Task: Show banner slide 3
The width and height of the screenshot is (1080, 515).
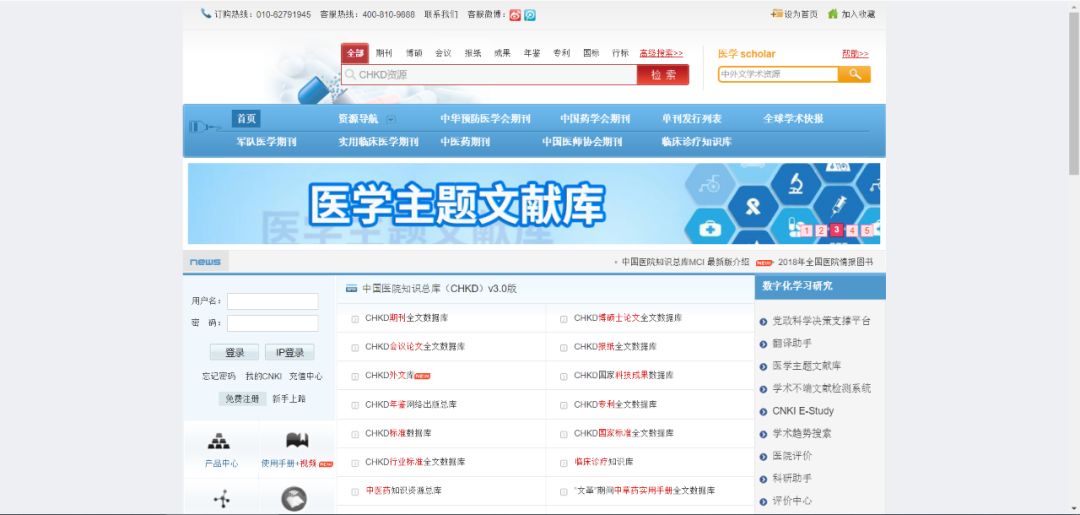Action: [x=836, y=230]
